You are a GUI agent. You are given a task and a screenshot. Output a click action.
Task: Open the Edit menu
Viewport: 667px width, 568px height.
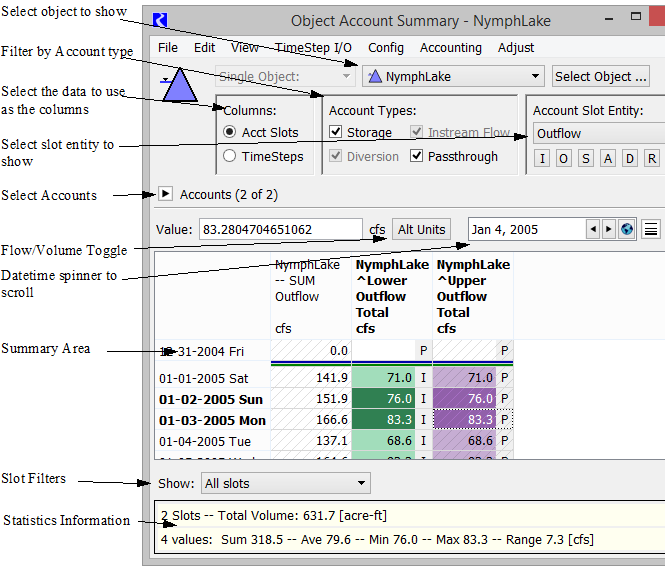205,48
